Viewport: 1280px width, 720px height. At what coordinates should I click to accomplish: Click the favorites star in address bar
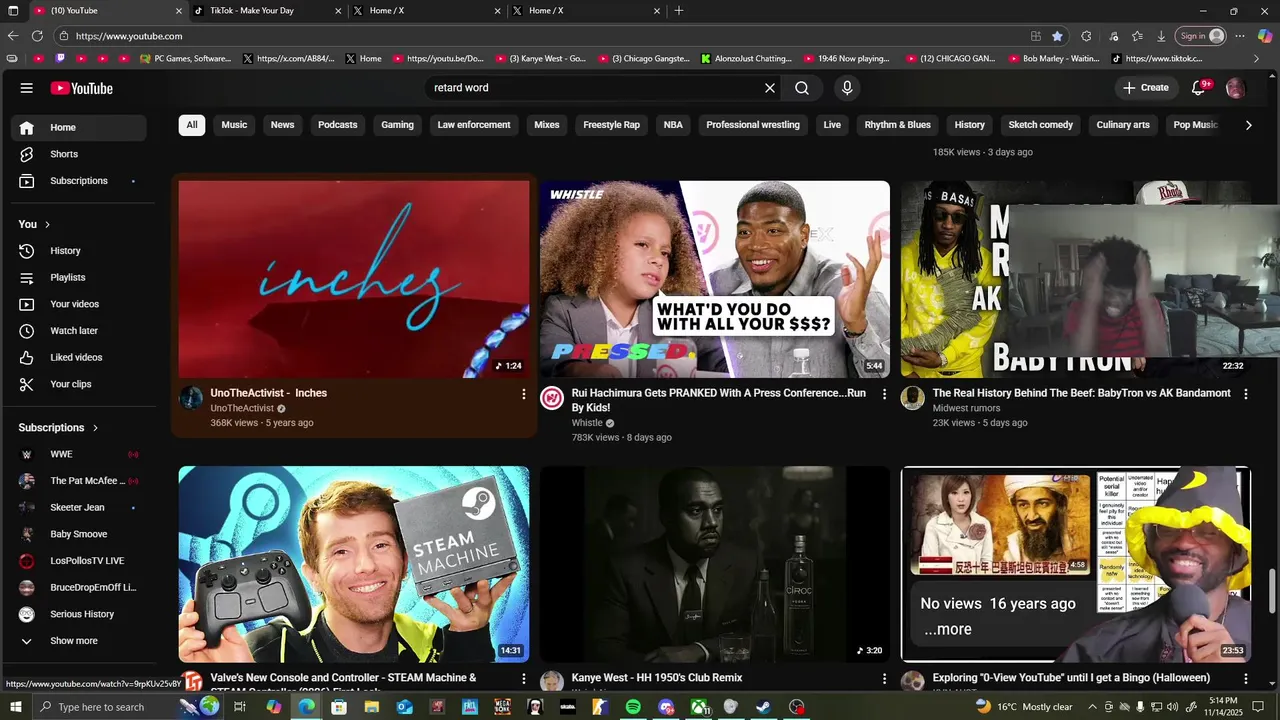coord(1057,36)
